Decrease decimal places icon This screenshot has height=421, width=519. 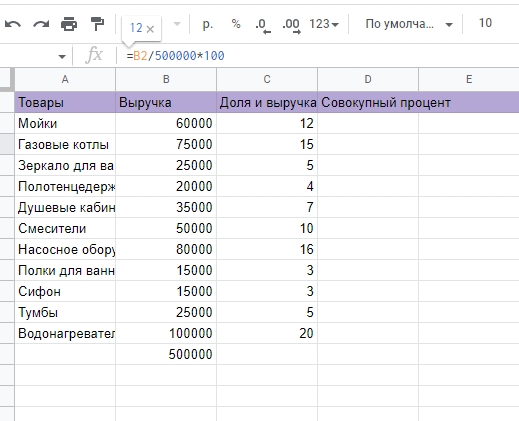(263, 26)
